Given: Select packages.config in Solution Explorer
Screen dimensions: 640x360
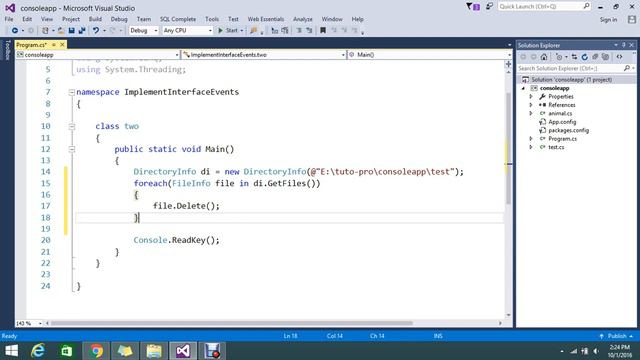Looking at the screenshot, I should (568, 130).
